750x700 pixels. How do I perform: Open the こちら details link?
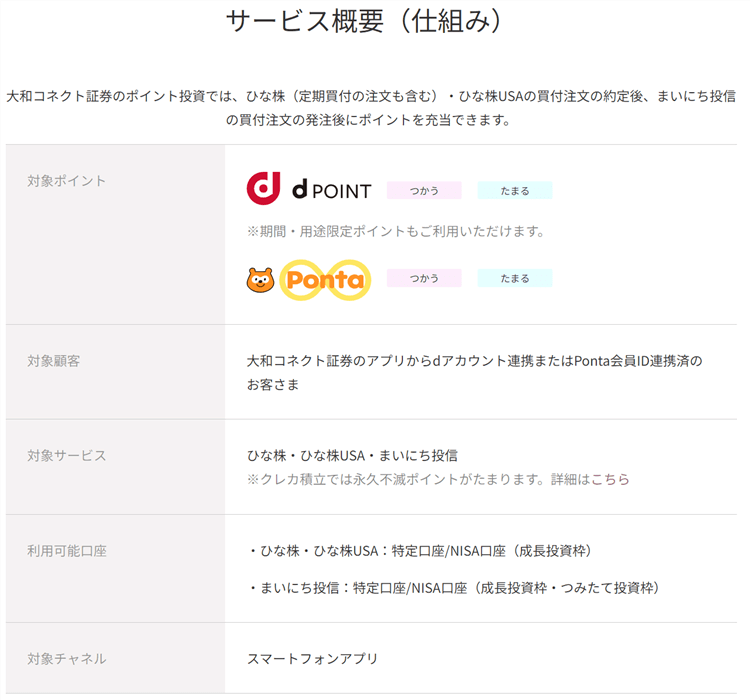(x=610, y=479)
